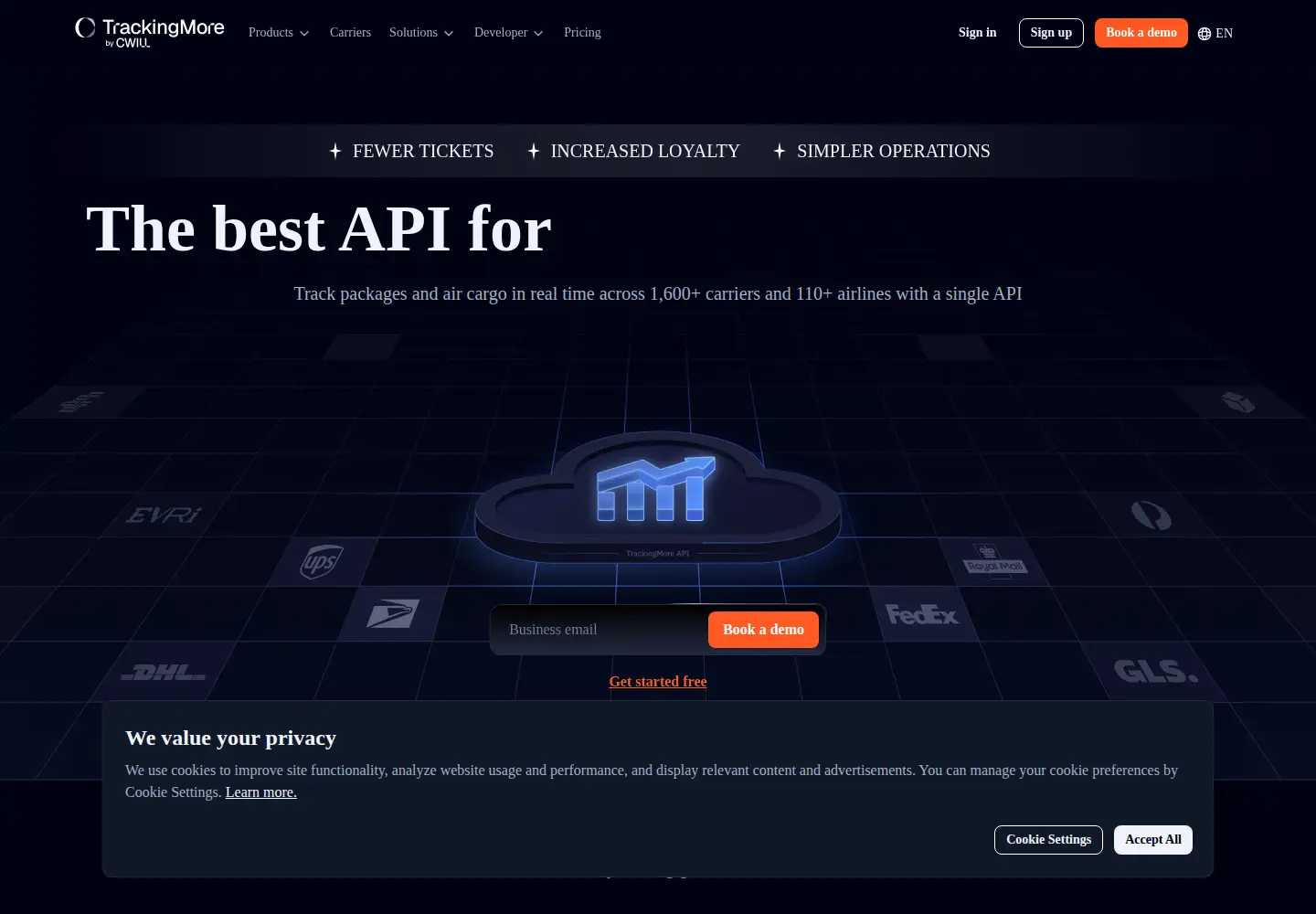Image resolution: width=1316 pixels, height=914 pixels.
Task: Click the USPS eagle logo tile
Action: click(393, 613)
